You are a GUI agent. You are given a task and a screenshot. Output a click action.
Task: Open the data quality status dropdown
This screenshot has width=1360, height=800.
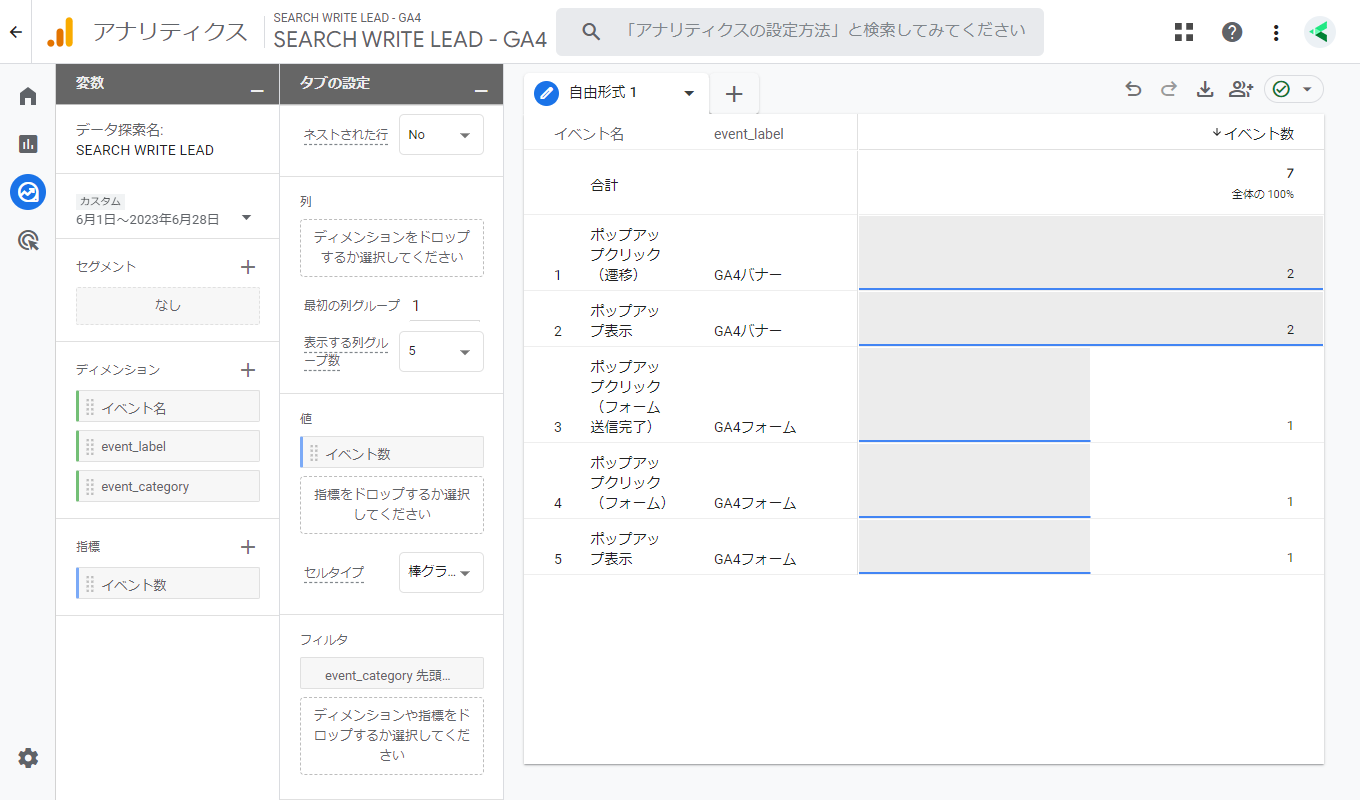[1294, 90]
